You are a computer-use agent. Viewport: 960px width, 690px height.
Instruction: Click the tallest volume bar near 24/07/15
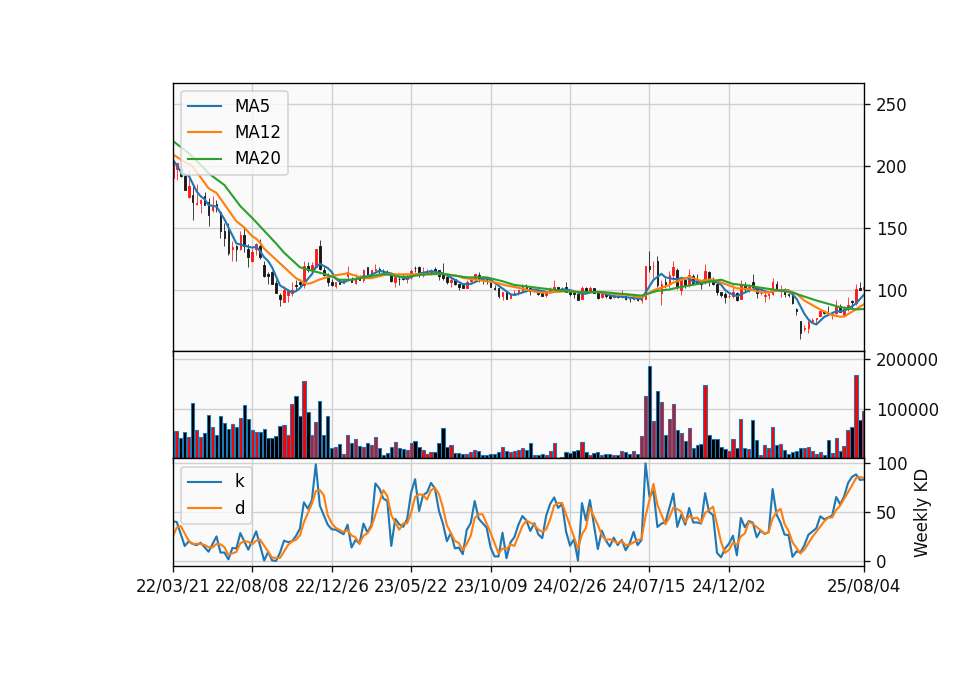(x=650, y=412)
